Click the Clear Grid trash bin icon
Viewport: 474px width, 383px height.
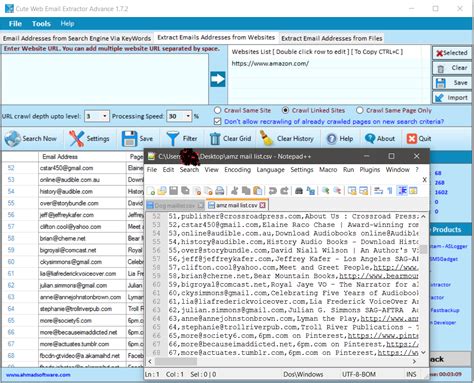tap(215, 139)
